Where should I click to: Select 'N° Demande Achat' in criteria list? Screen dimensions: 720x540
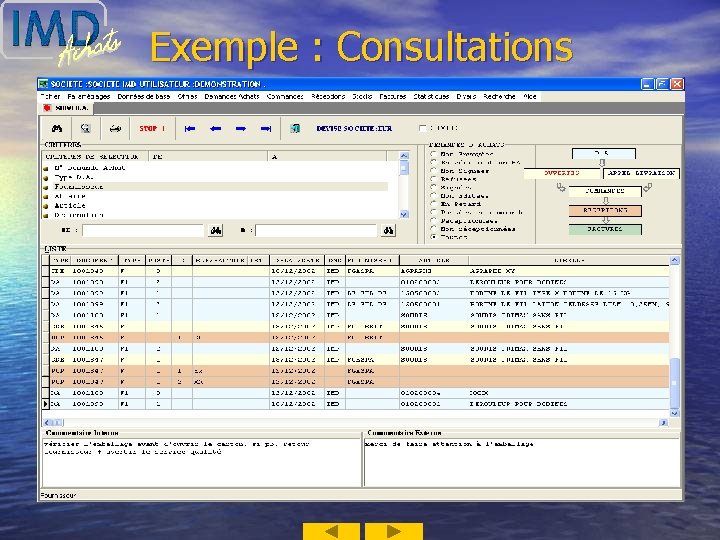pos(90,168)
